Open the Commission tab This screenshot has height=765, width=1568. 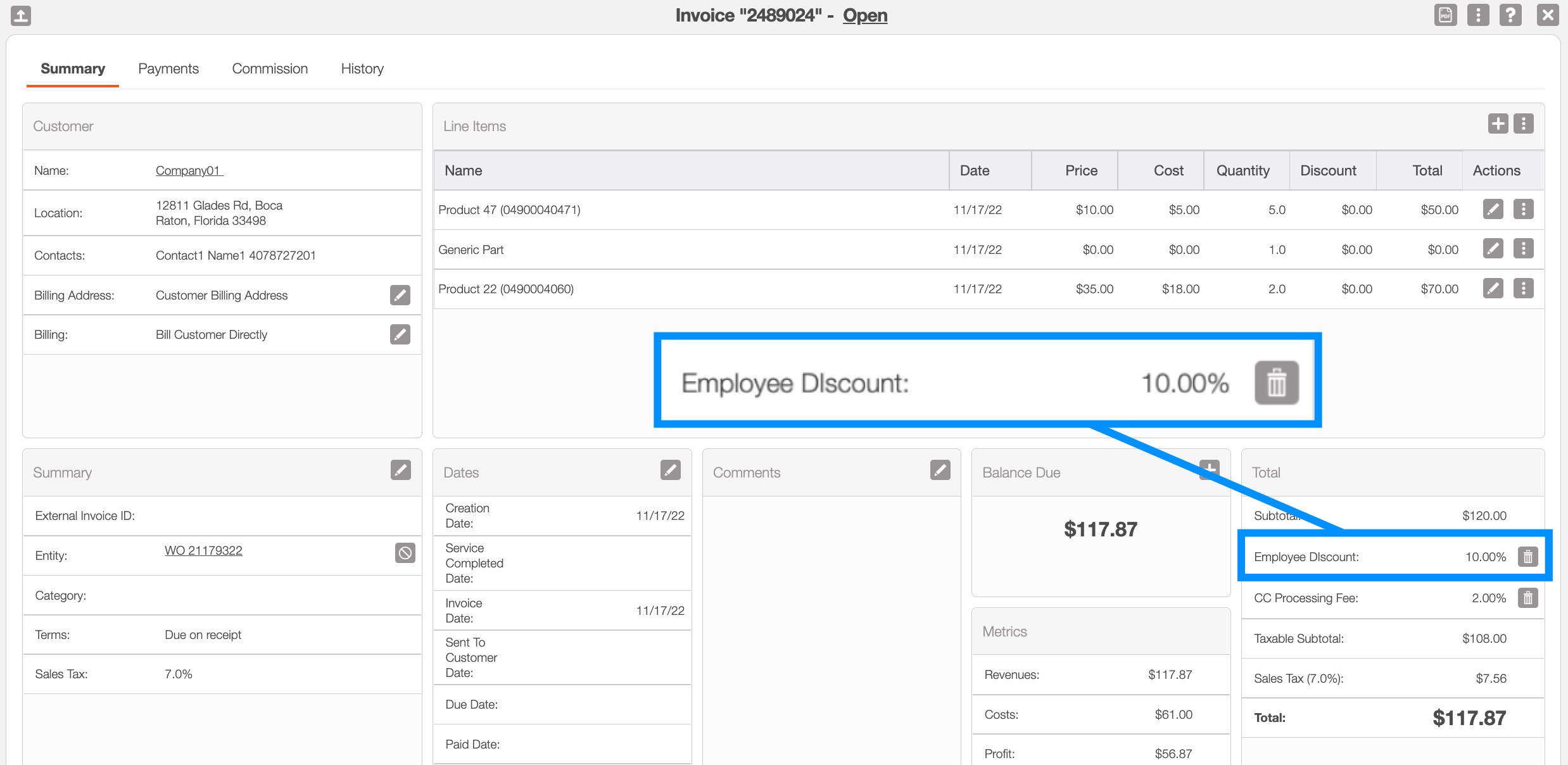point(270,68)
